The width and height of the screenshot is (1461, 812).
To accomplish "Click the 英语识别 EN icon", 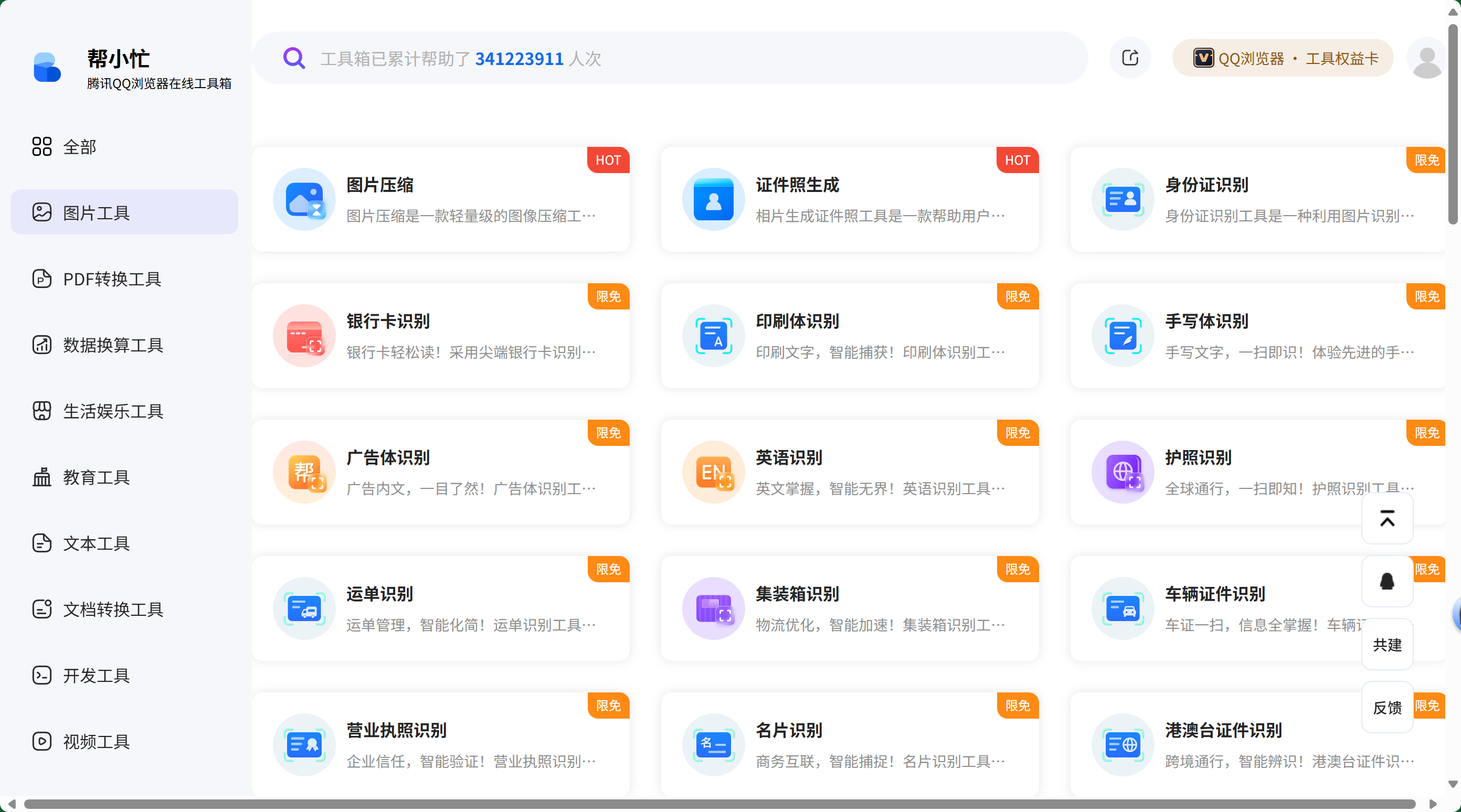I will (x=714, y=472).
